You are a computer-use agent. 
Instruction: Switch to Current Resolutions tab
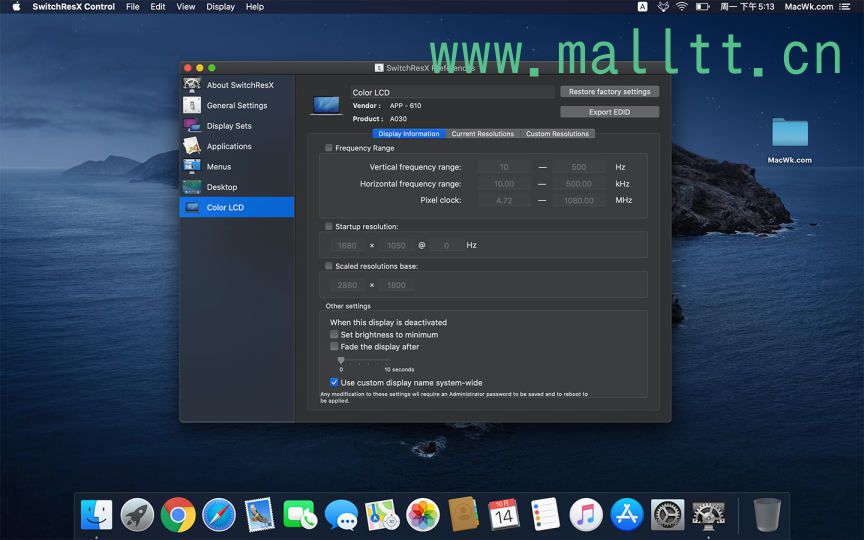click(483, 134)
